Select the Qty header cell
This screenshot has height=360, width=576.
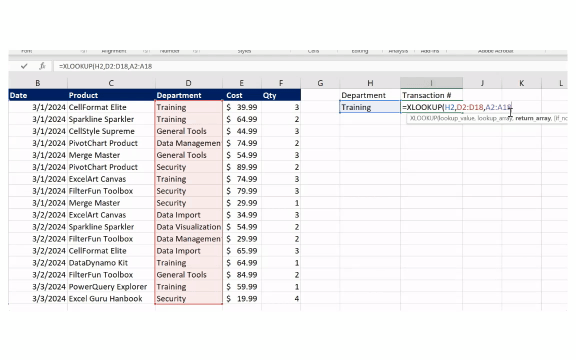(x=281, y=95)
